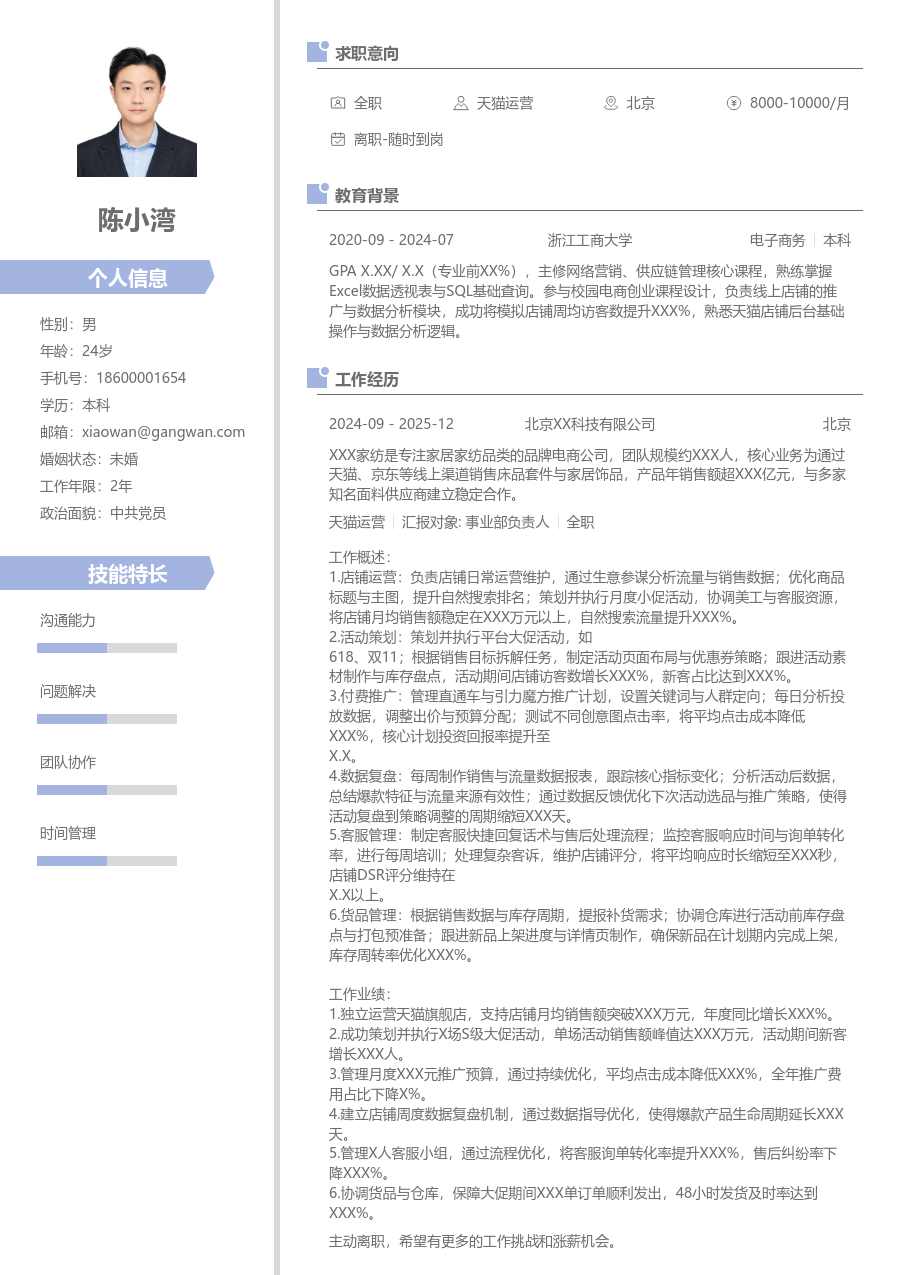Click the 个人信息 section banner
Viewport: 900px width, 1275px height.
pos(128,277)
